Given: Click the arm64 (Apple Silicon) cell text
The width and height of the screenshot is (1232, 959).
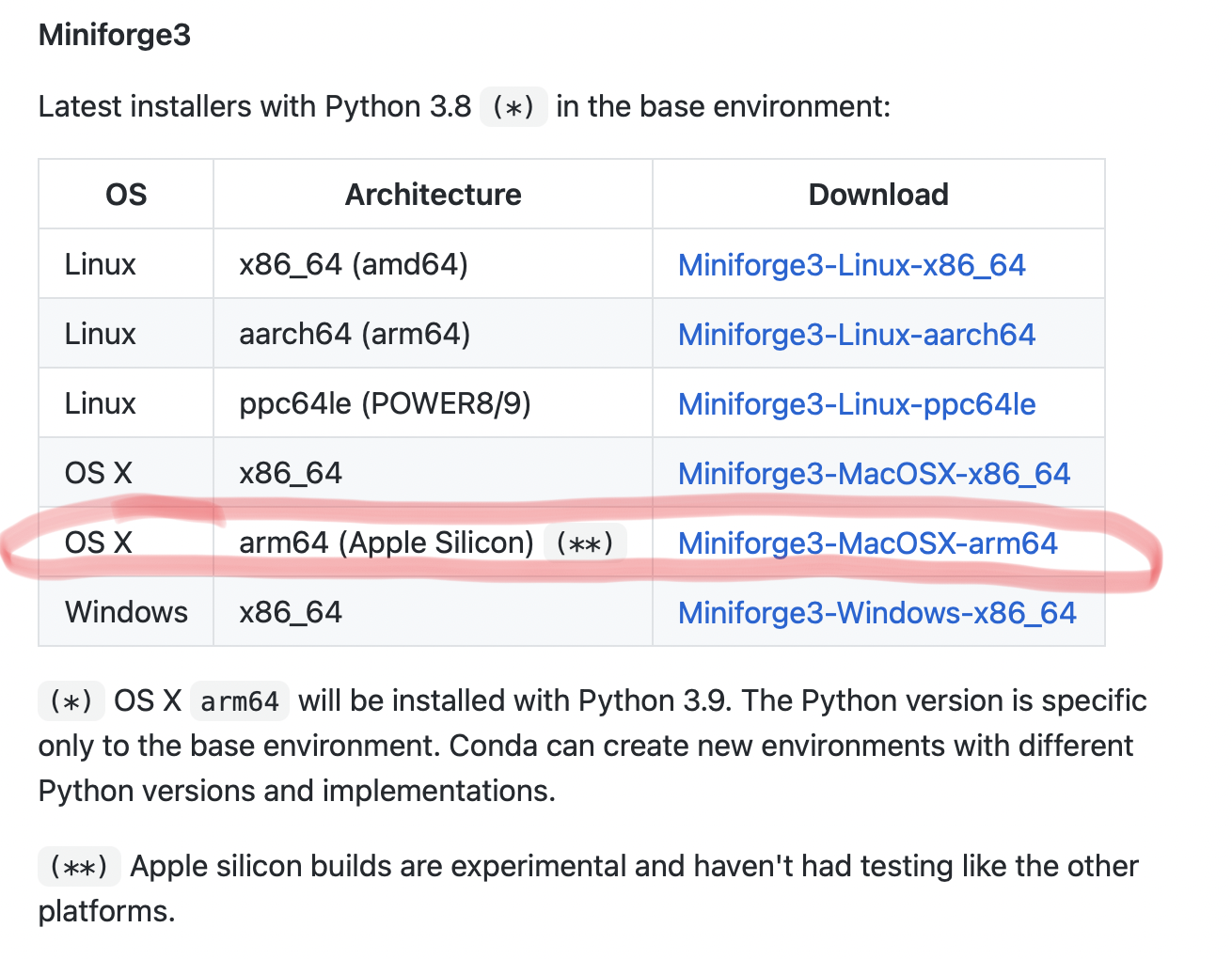Looking at the screenshot, I should [386, 543].
